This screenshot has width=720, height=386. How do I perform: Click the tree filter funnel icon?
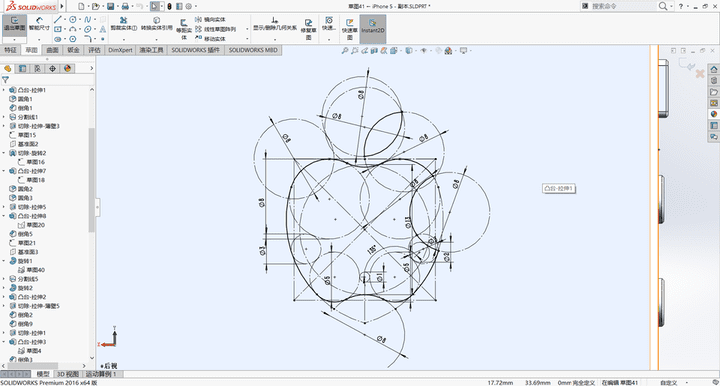pyautogui.click(x=6, y=80)
